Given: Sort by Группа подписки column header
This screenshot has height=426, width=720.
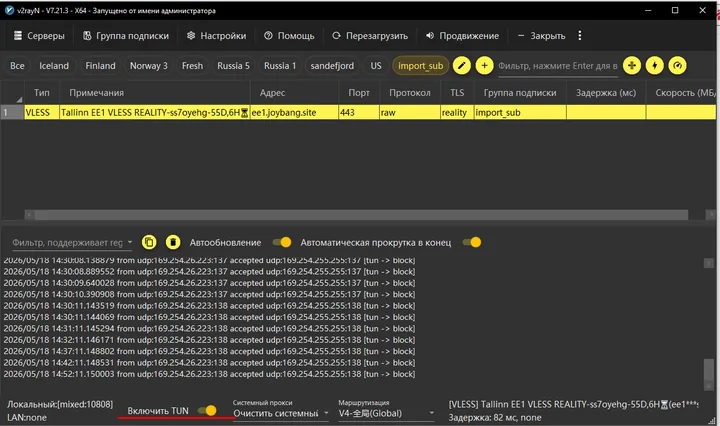Looking at the screenshot, I should click(x=520, y=93).
